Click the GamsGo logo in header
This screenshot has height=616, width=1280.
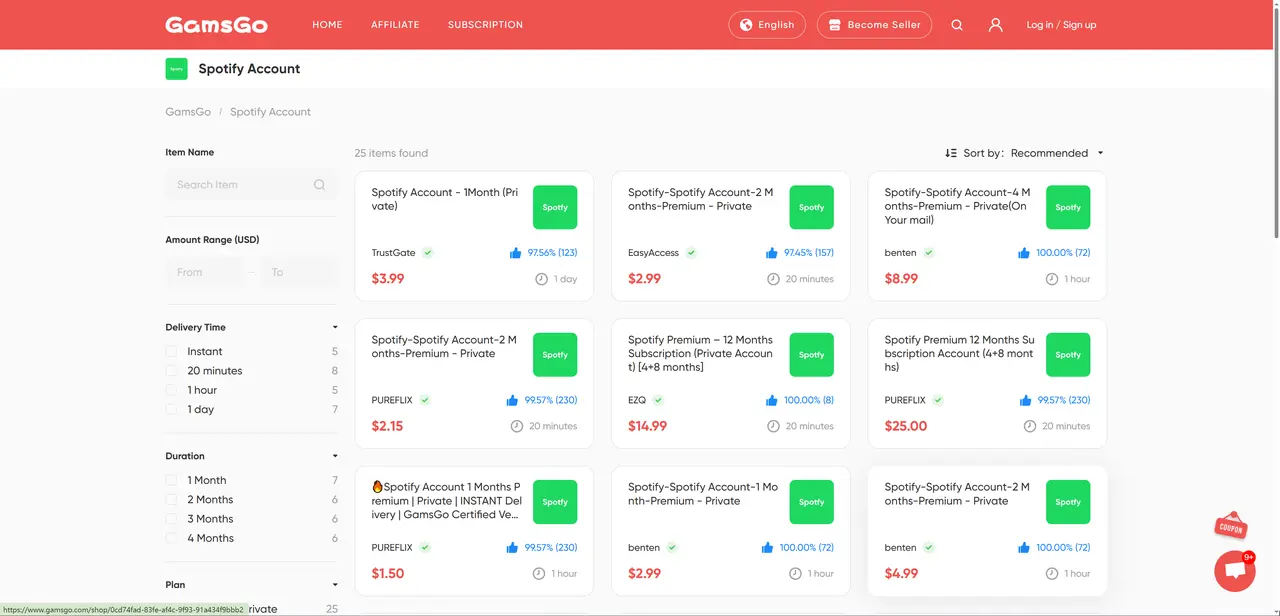click(216, 25)
